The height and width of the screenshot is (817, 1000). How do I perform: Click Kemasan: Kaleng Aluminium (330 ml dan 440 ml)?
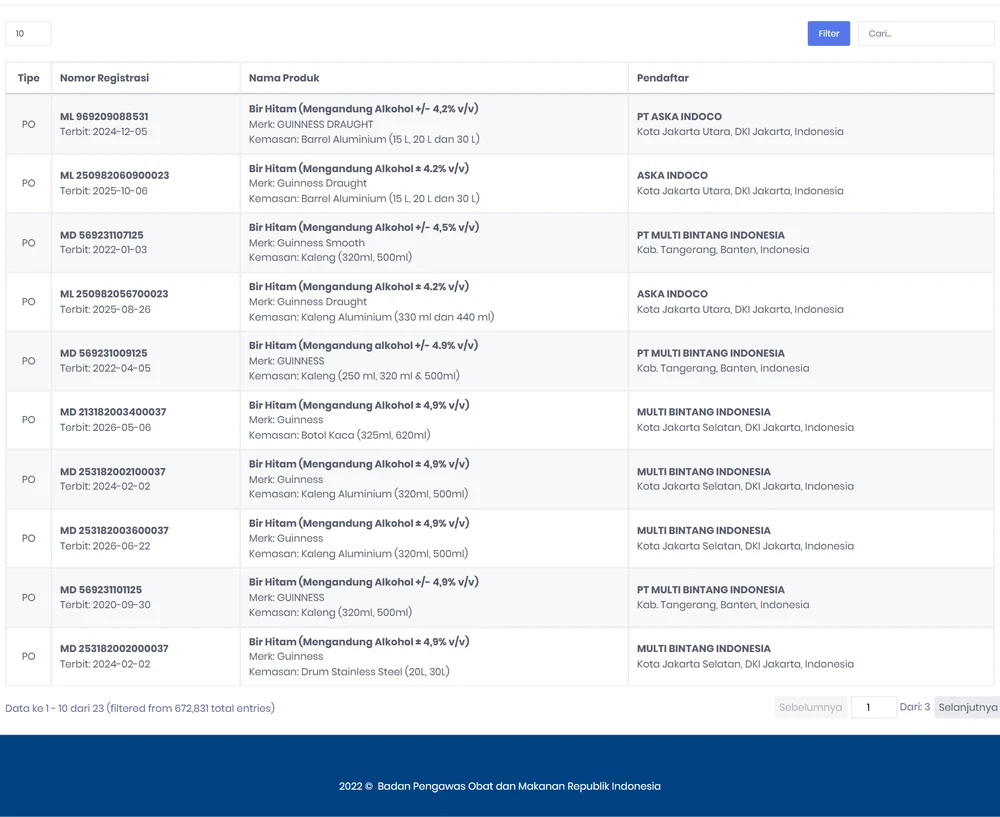(371, 317)
